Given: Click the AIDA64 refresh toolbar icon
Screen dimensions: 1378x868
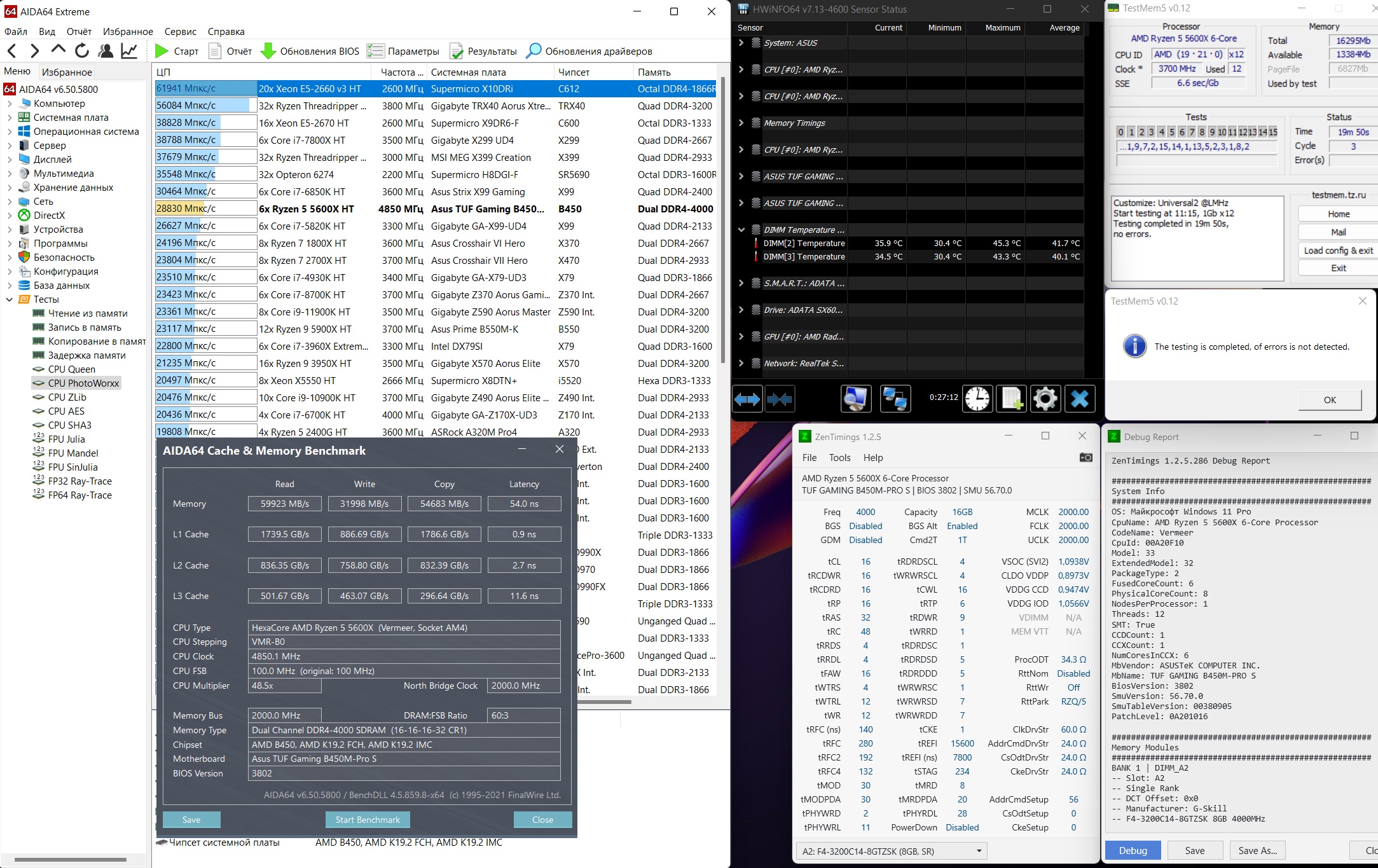Looking at the screenshot, I should (82, 51).
